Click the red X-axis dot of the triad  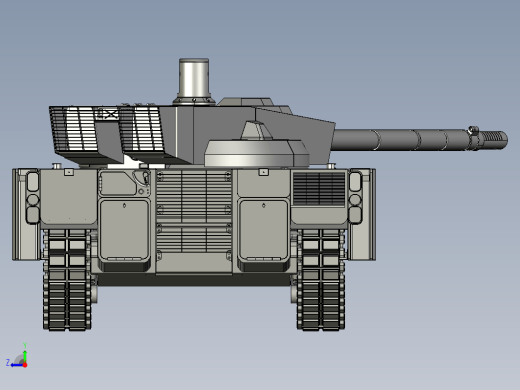[x=25, y=365]
